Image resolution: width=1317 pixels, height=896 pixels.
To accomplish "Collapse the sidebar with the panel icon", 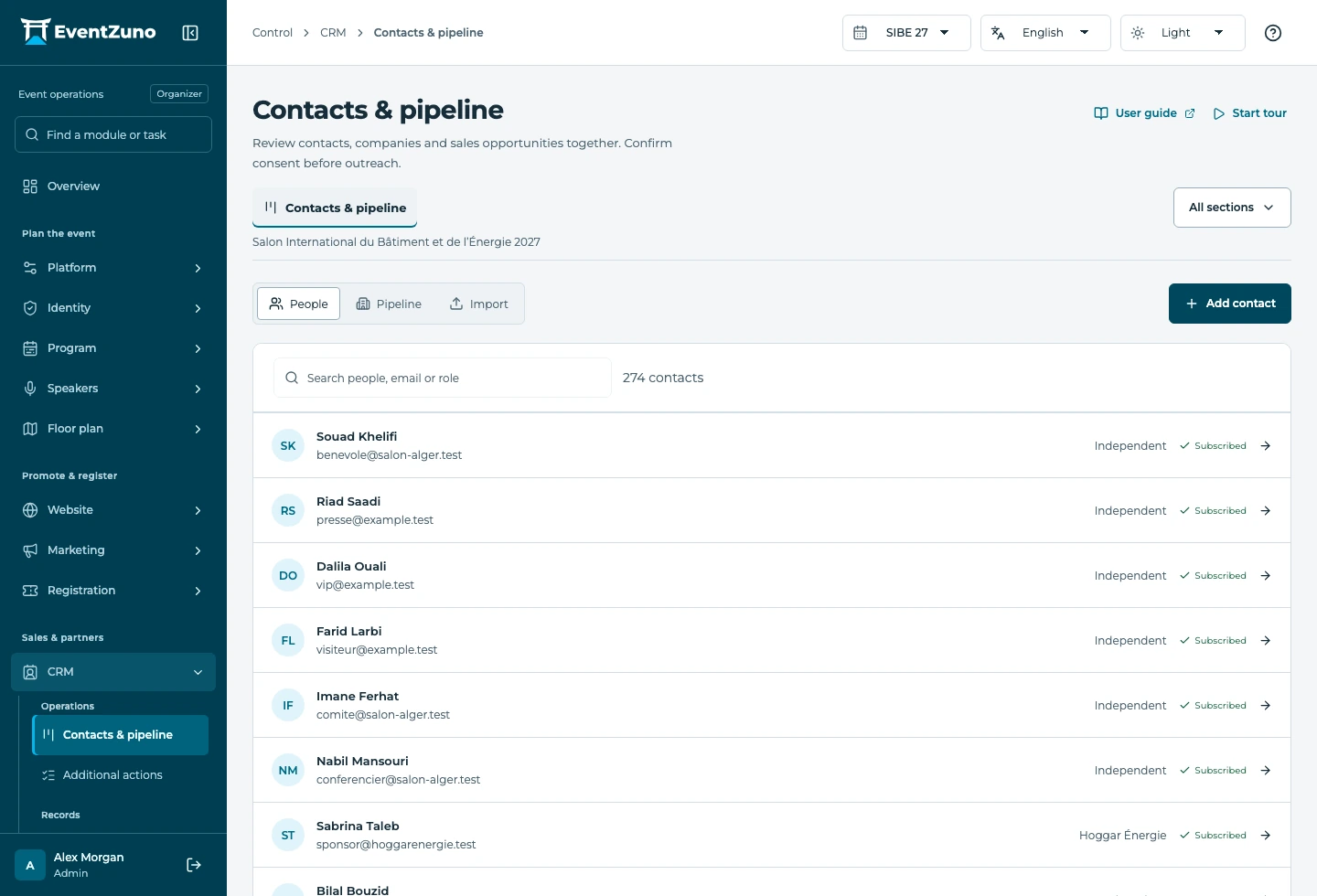I will 190,33.
